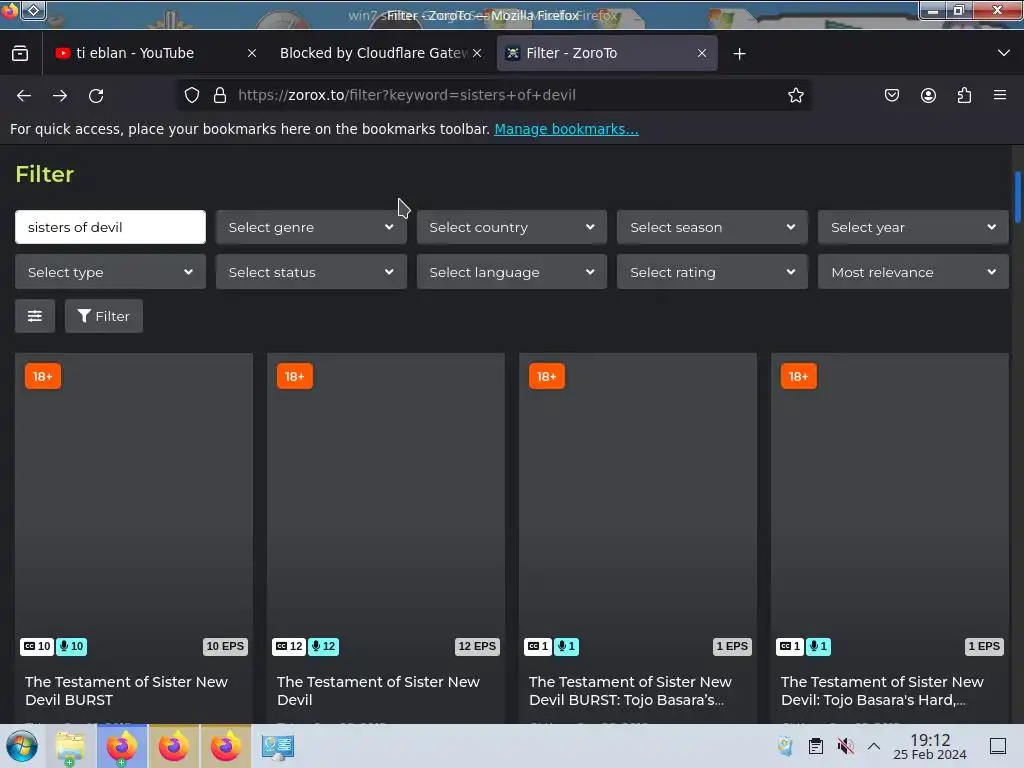Close the Filter - ZoroTo tab

[x=702, y=53]
